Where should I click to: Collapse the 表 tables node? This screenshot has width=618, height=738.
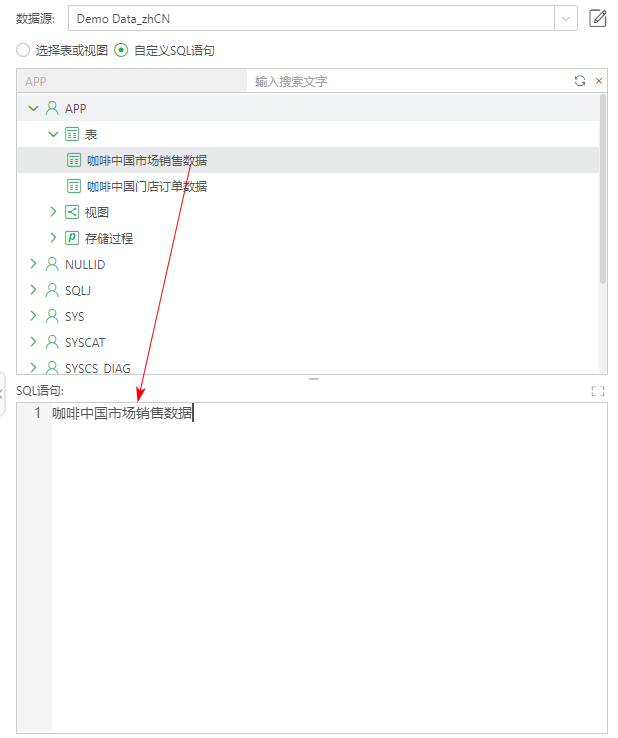(53, 134)
